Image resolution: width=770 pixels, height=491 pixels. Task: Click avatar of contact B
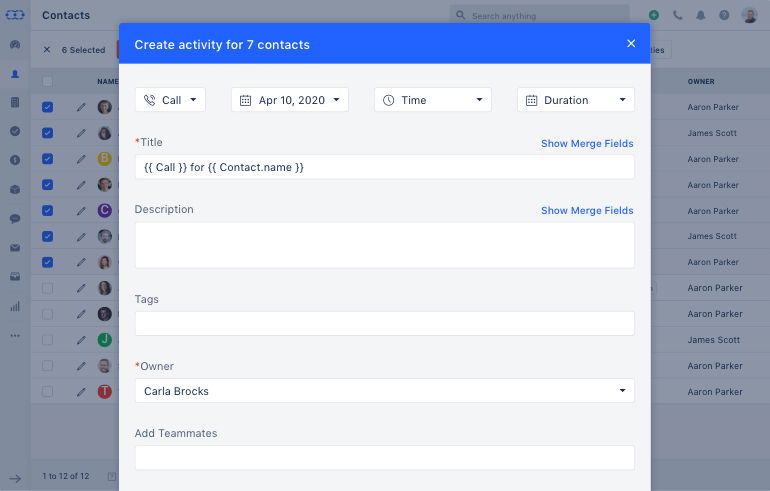tap(105, 159)
